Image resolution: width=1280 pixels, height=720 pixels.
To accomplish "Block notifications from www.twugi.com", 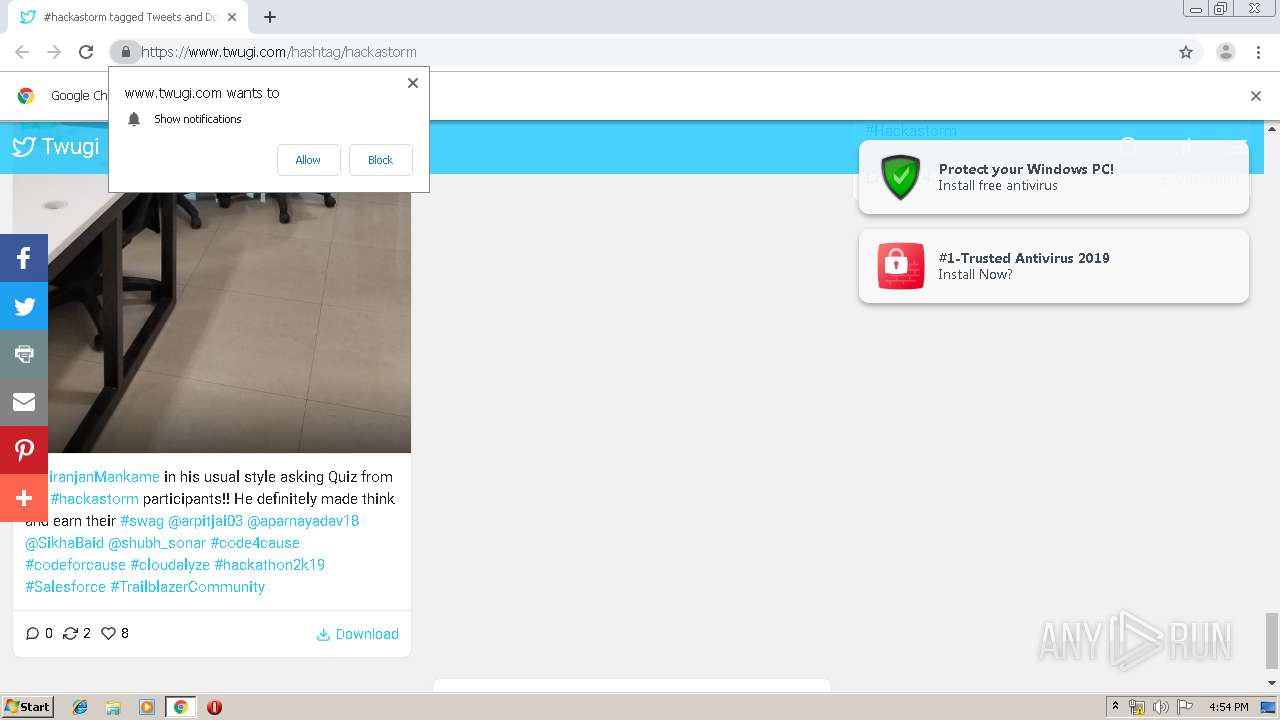I will tap(380, 160).
